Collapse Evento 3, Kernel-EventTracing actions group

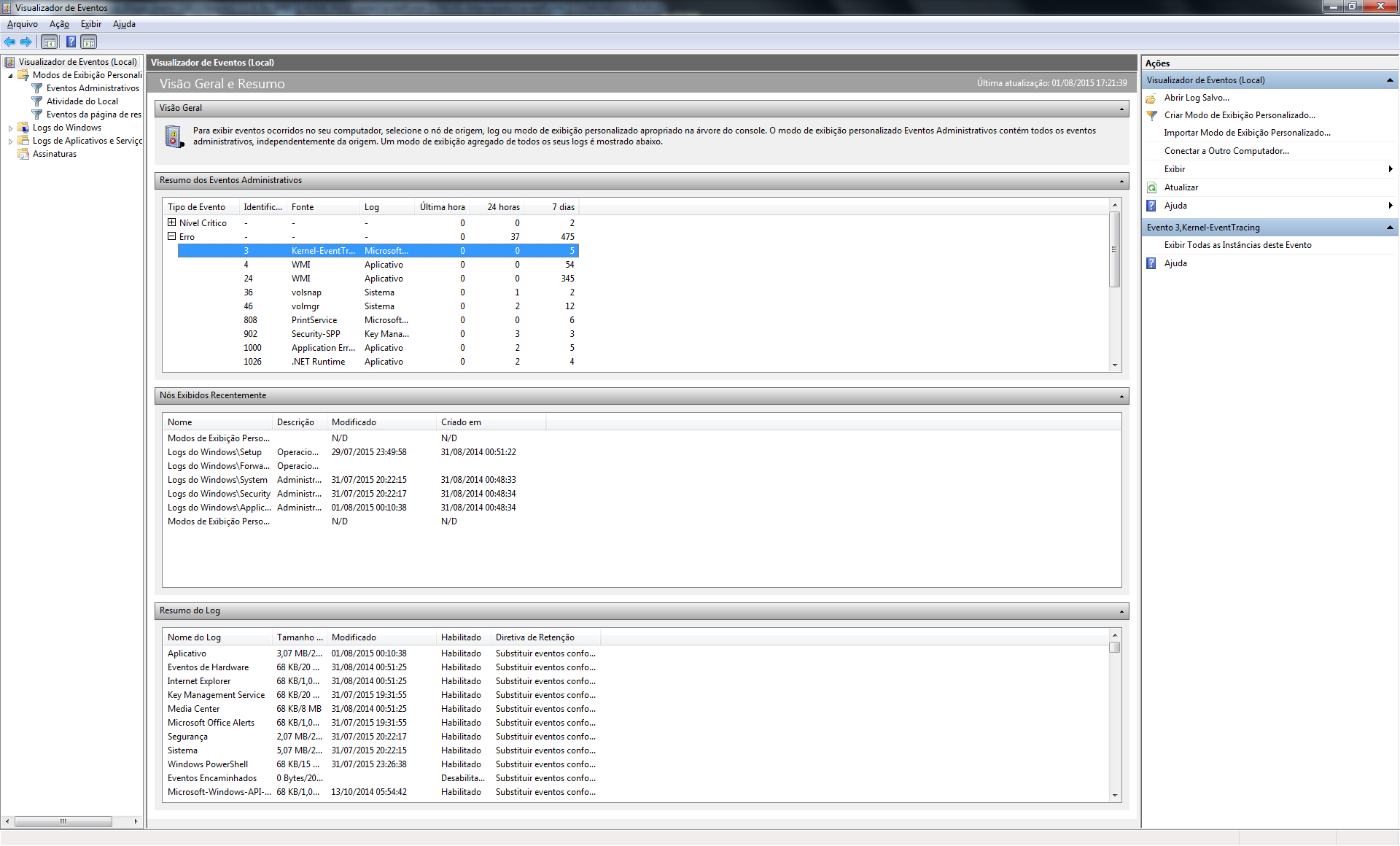(x=1390, y=228)
